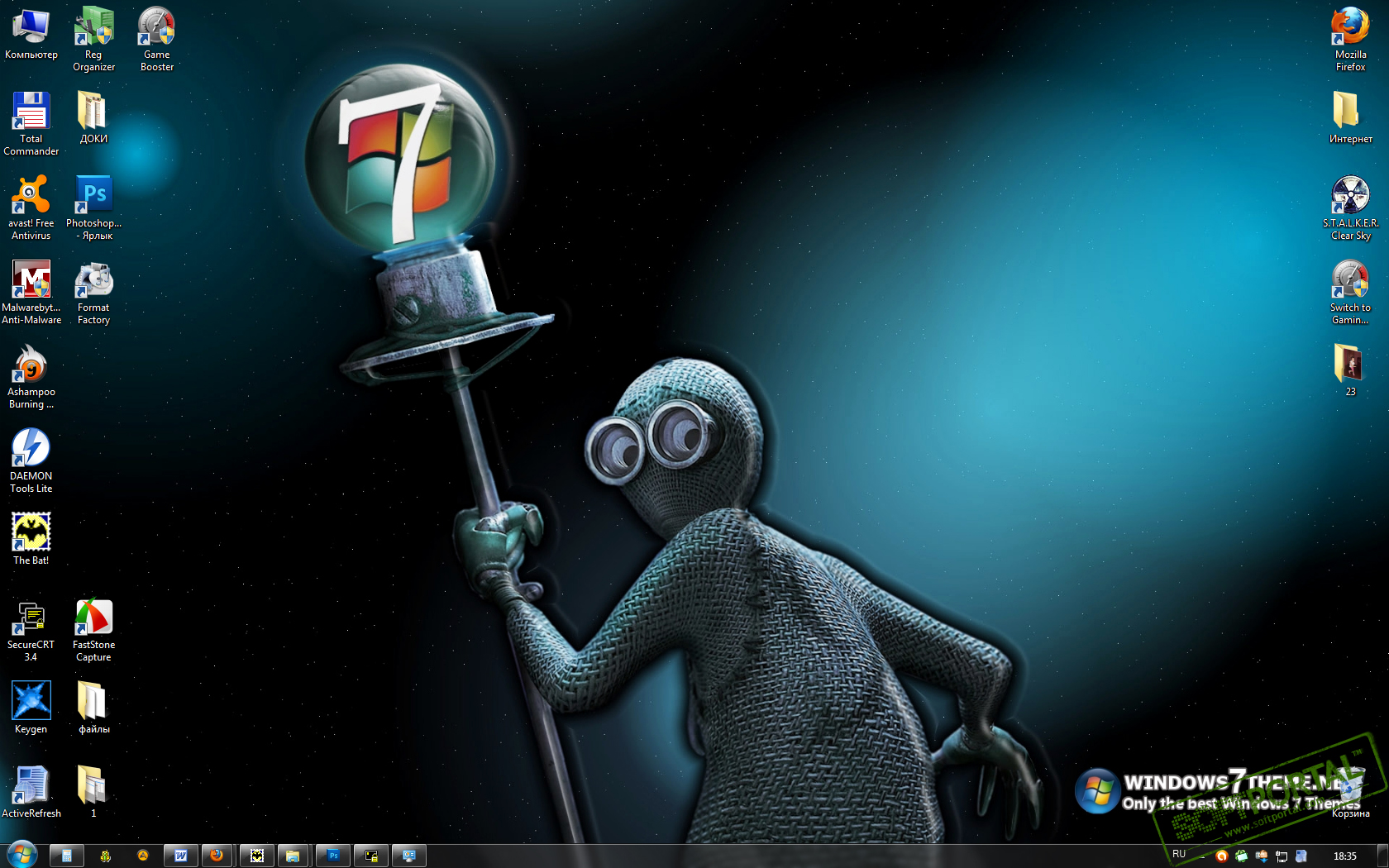The width and height of the screenshot is (1389, 868).
Task: Select The Bat! desktop icon
Action: pyautogui.click(x=31, y=539)
